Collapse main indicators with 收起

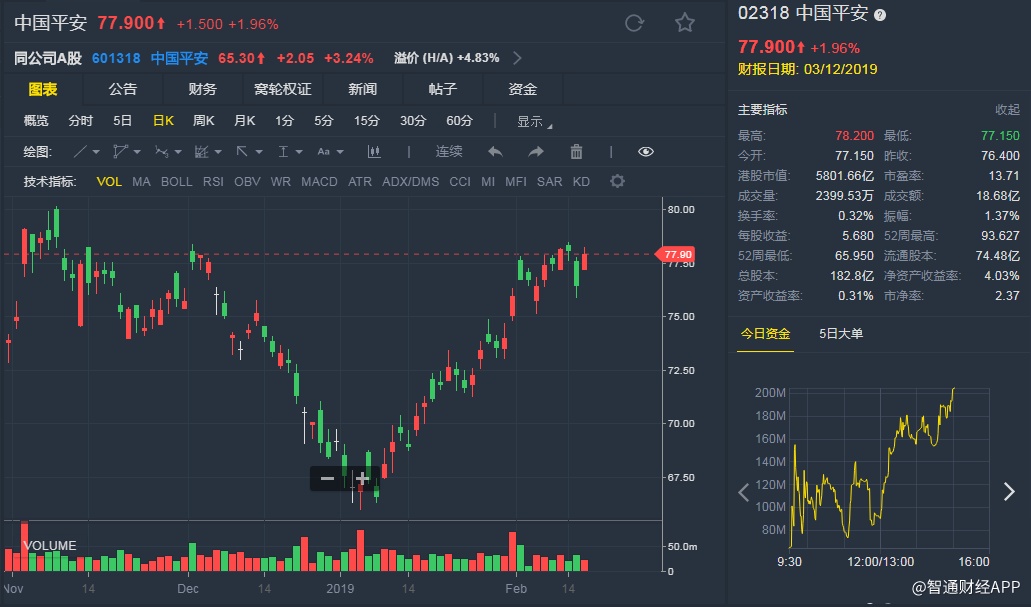(1007, 110)
